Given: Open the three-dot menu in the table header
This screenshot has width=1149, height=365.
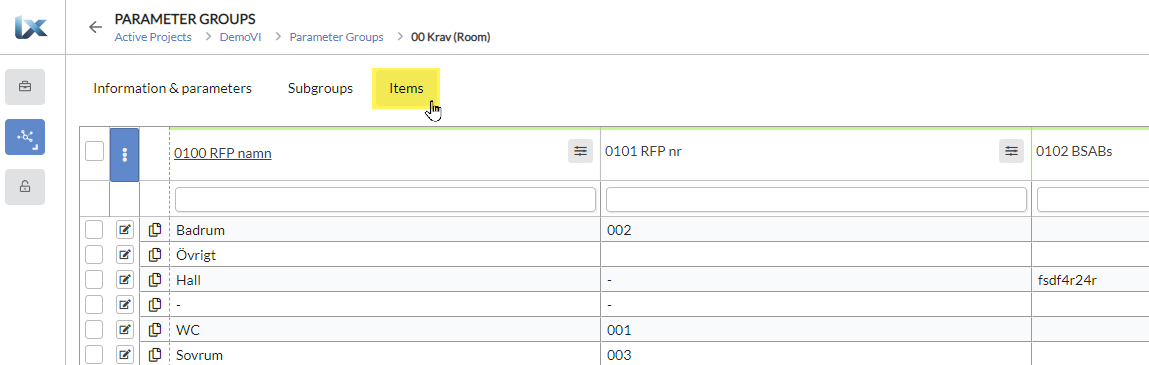Looking at the screenshot, I should (125, 155).
